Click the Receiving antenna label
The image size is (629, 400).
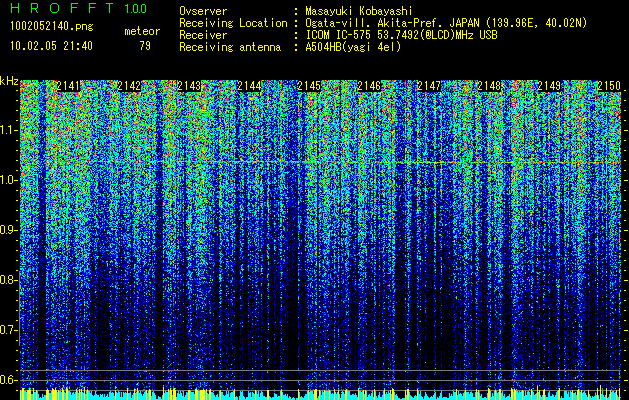click(230, 47)
